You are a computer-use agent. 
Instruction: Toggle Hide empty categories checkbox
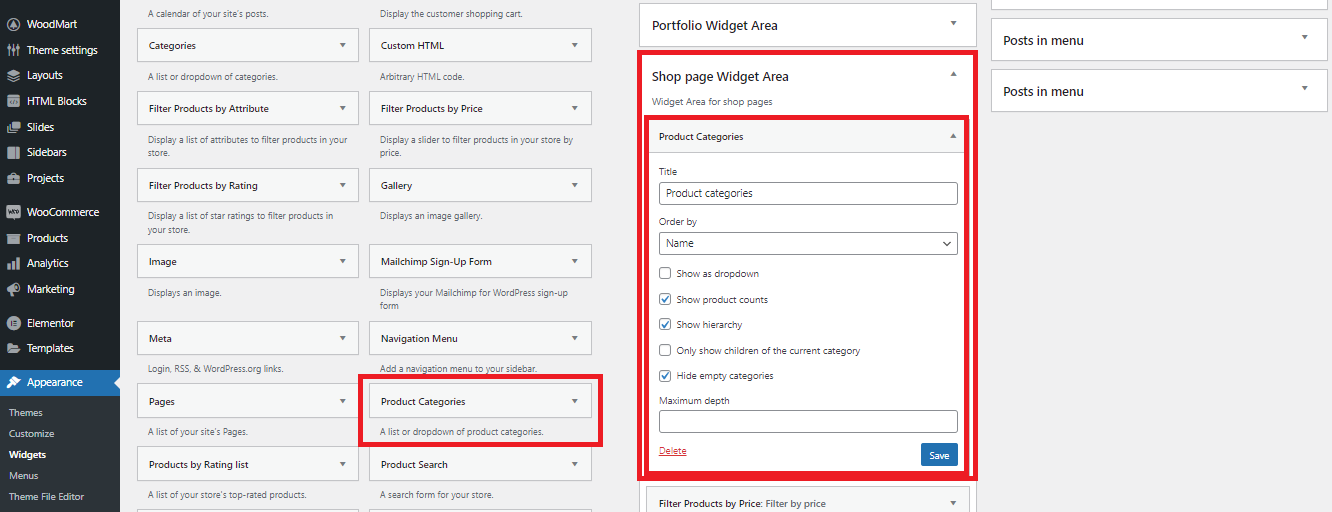pos(665,376)
